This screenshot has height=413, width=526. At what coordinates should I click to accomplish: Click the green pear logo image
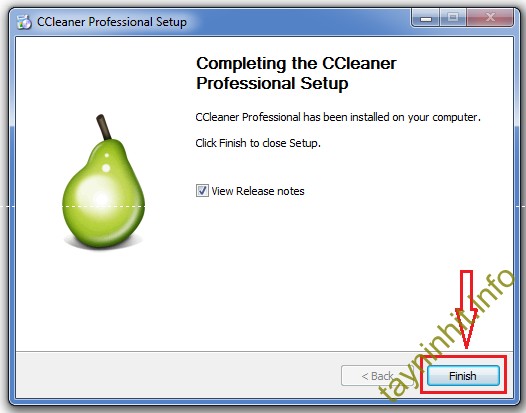pyautogui.click(x=103, y=181)
